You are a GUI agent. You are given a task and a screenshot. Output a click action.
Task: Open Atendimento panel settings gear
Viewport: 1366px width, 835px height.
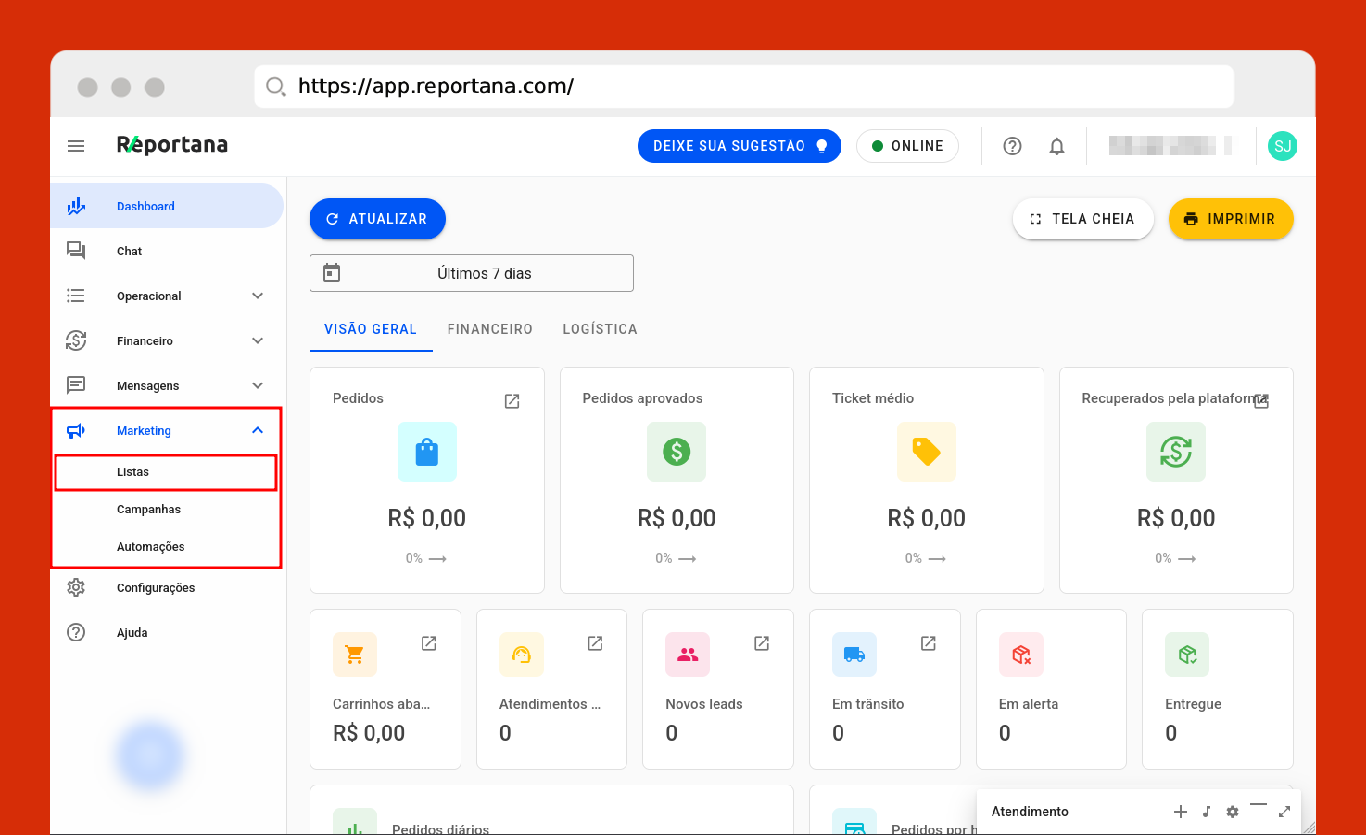(x=1232, y=811)
